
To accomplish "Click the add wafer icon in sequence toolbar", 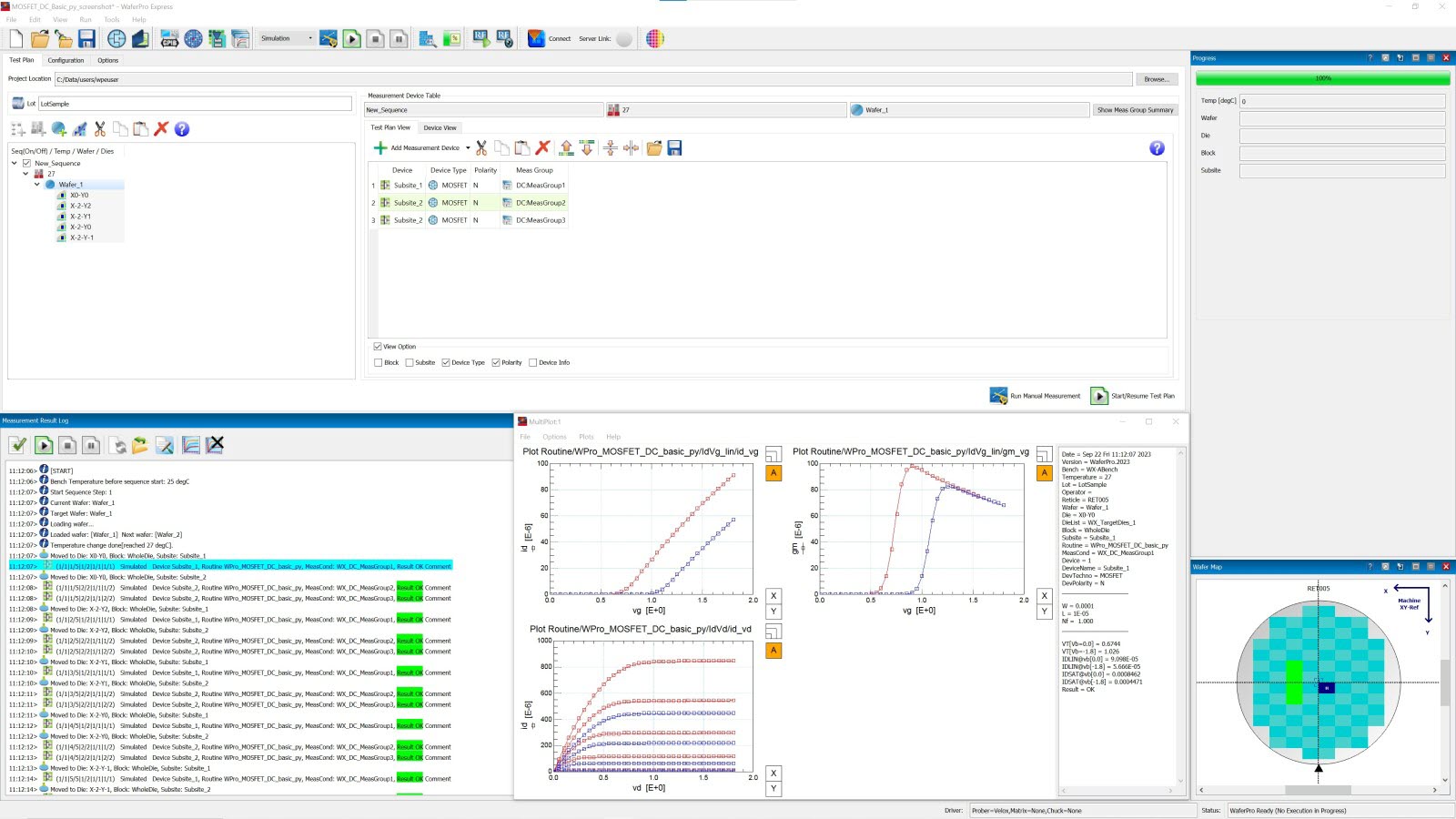I will tap(56, 129).
